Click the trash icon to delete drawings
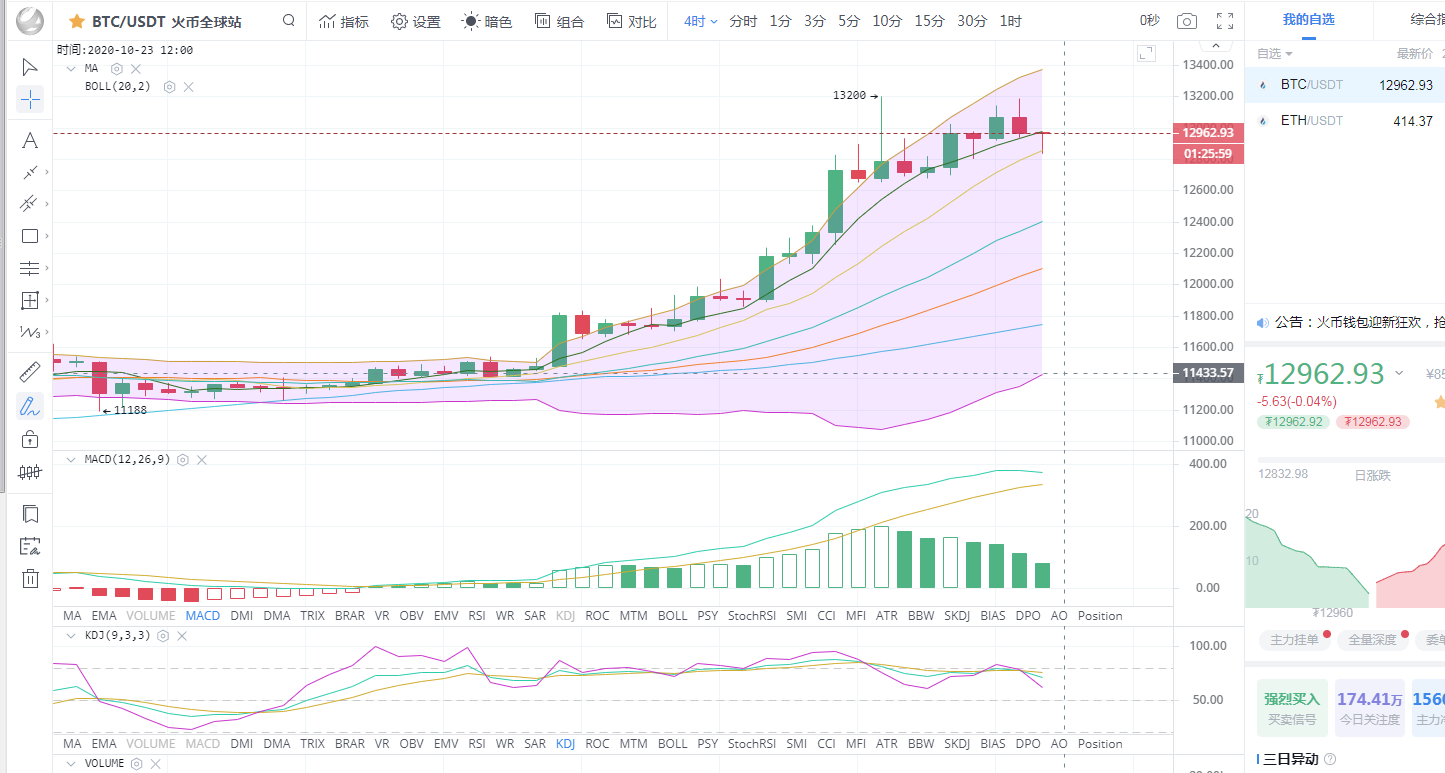The width and height of the screenshot is (1445, 773). [x=30, y=578]
